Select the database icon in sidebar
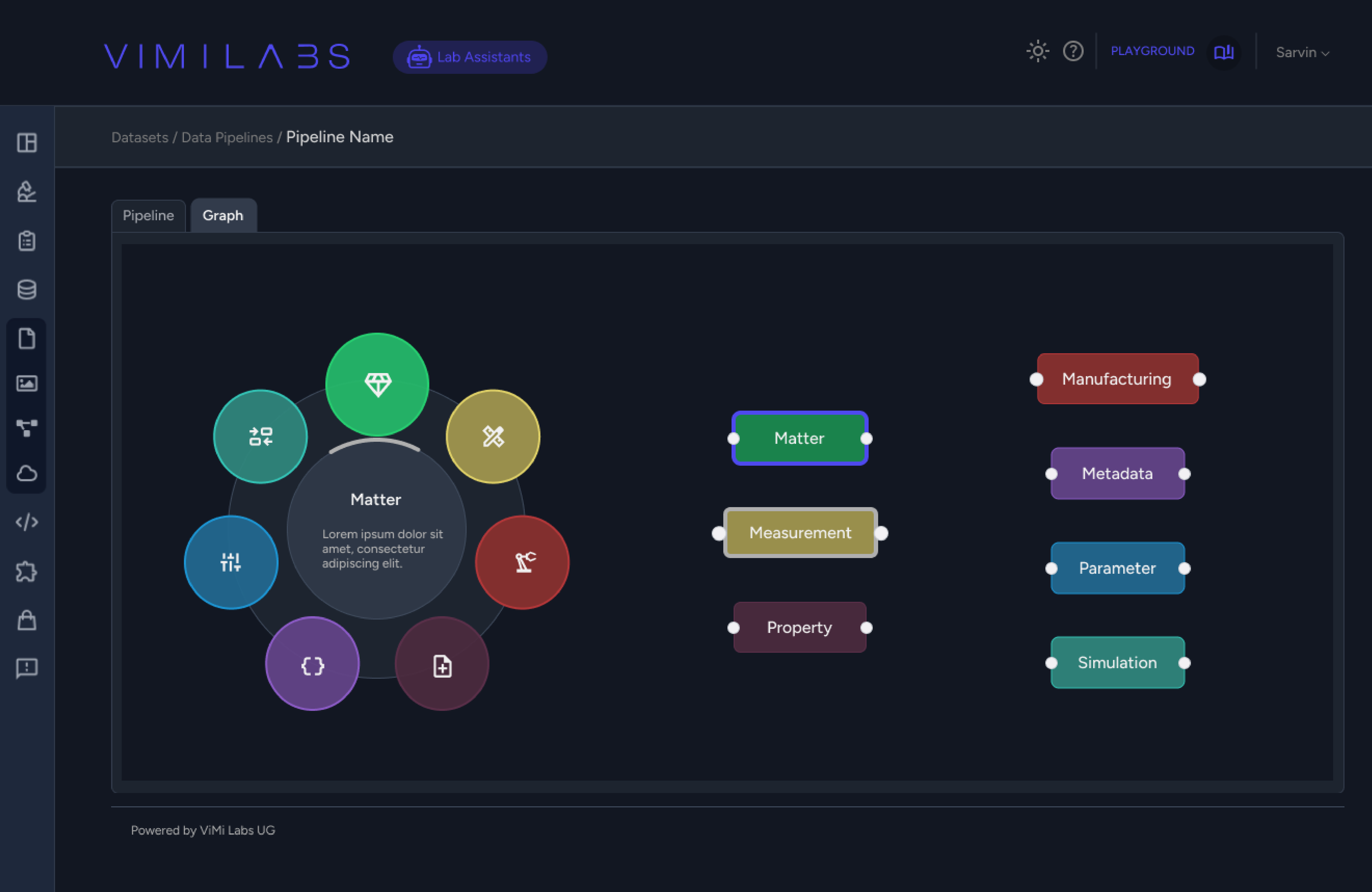Screen dimensions: 1372x892 click(x=27, y=289)
